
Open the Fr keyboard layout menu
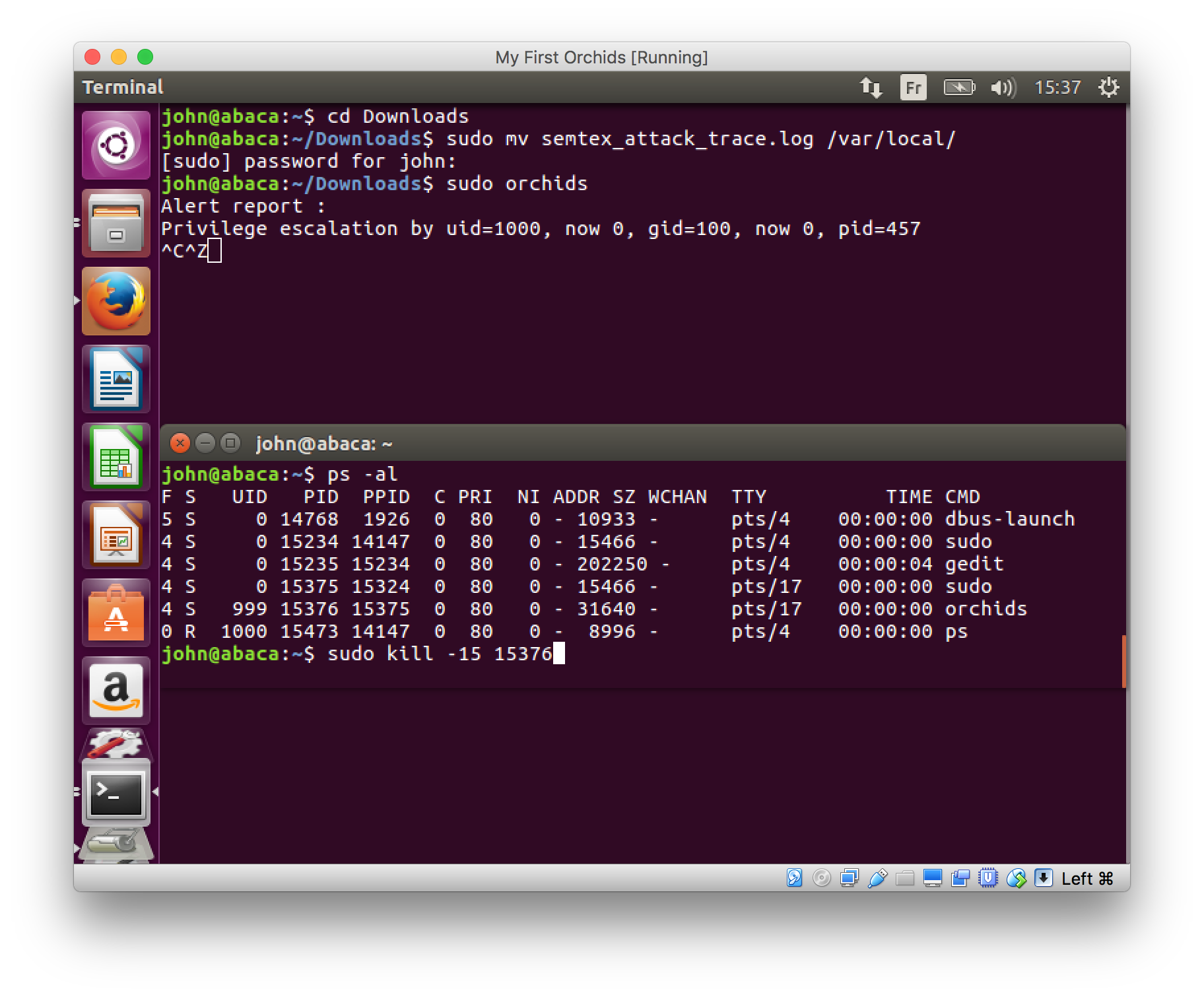pyautogui.click(x=913, y=87)
